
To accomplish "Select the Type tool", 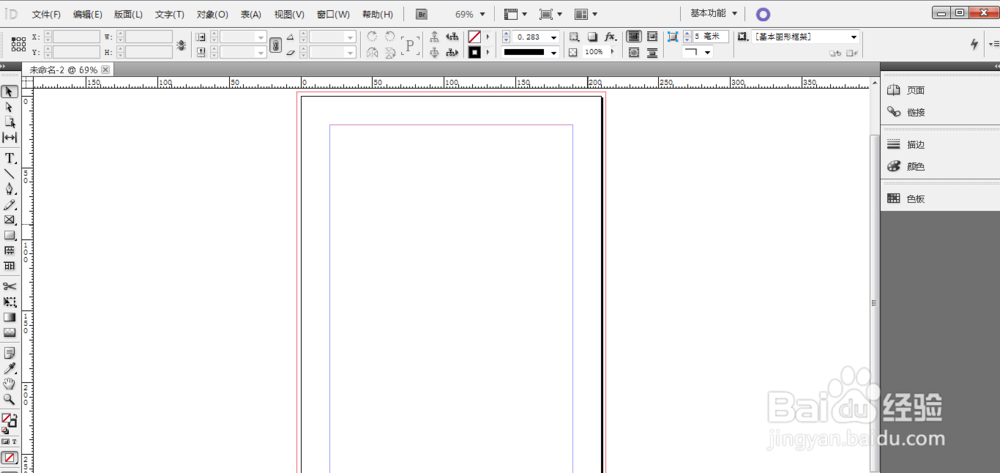I will tap(9, 158).
